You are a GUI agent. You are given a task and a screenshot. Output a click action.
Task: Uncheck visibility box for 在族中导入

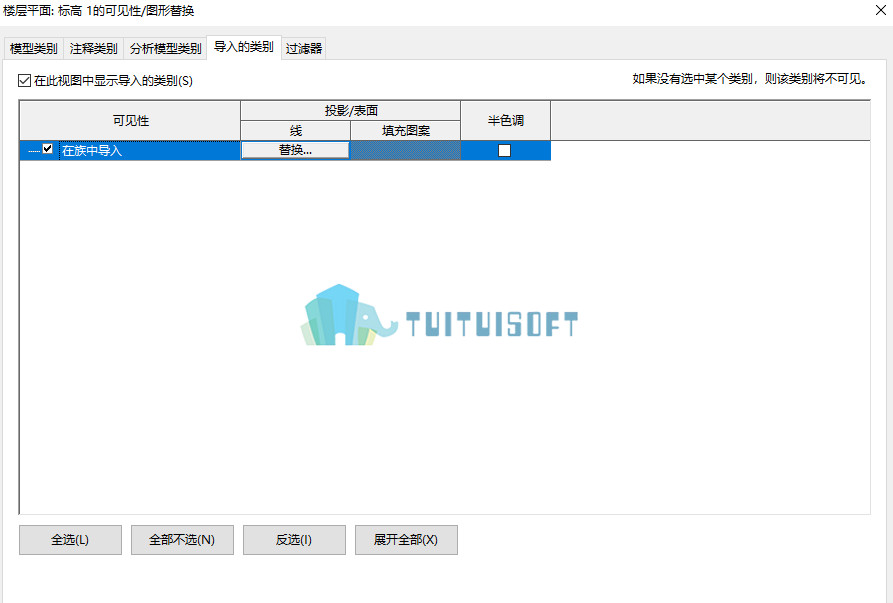tap(48, 149)
